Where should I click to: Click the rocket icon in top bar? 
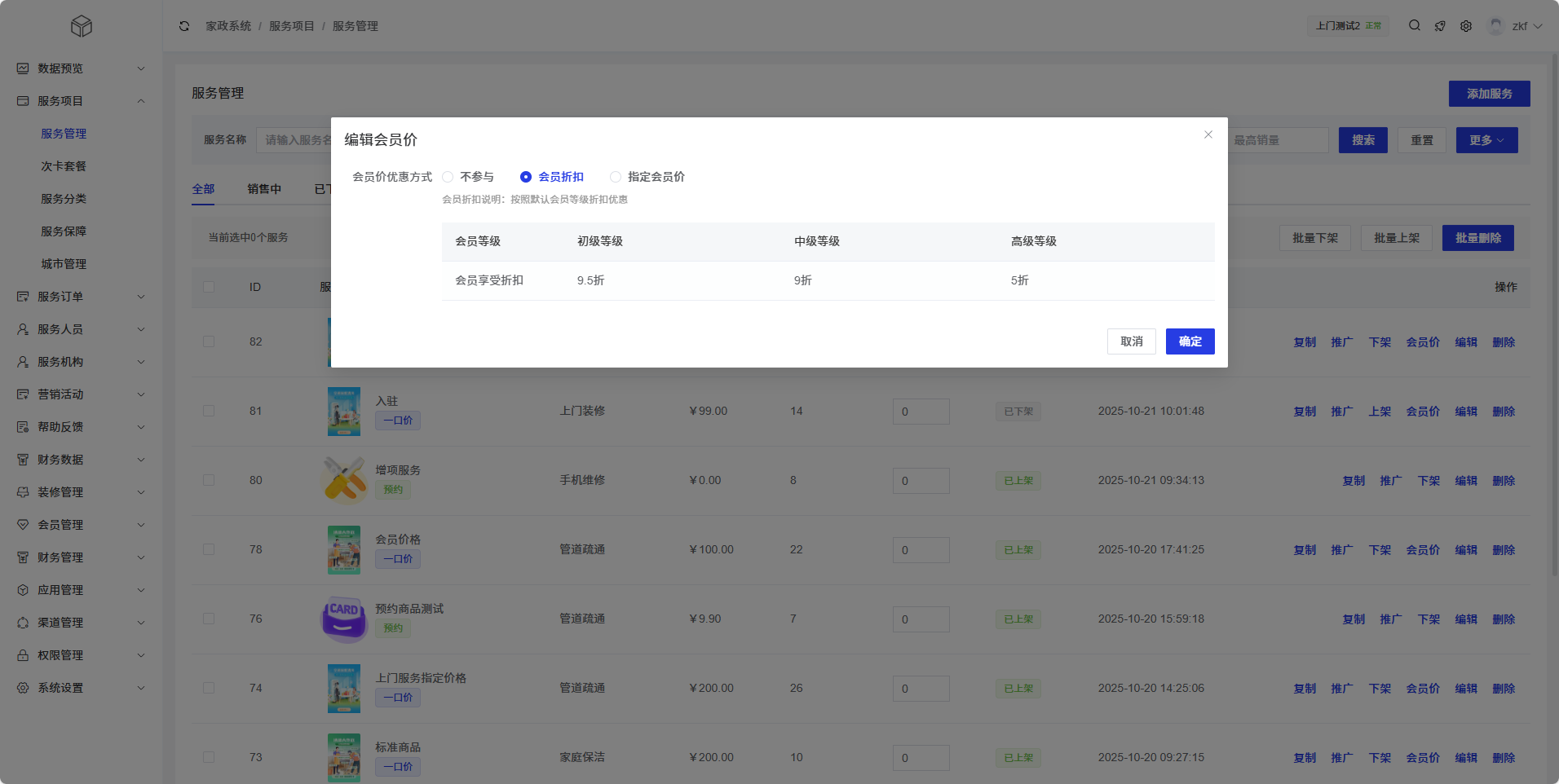pyautogui.click(x=1440, y=26)
